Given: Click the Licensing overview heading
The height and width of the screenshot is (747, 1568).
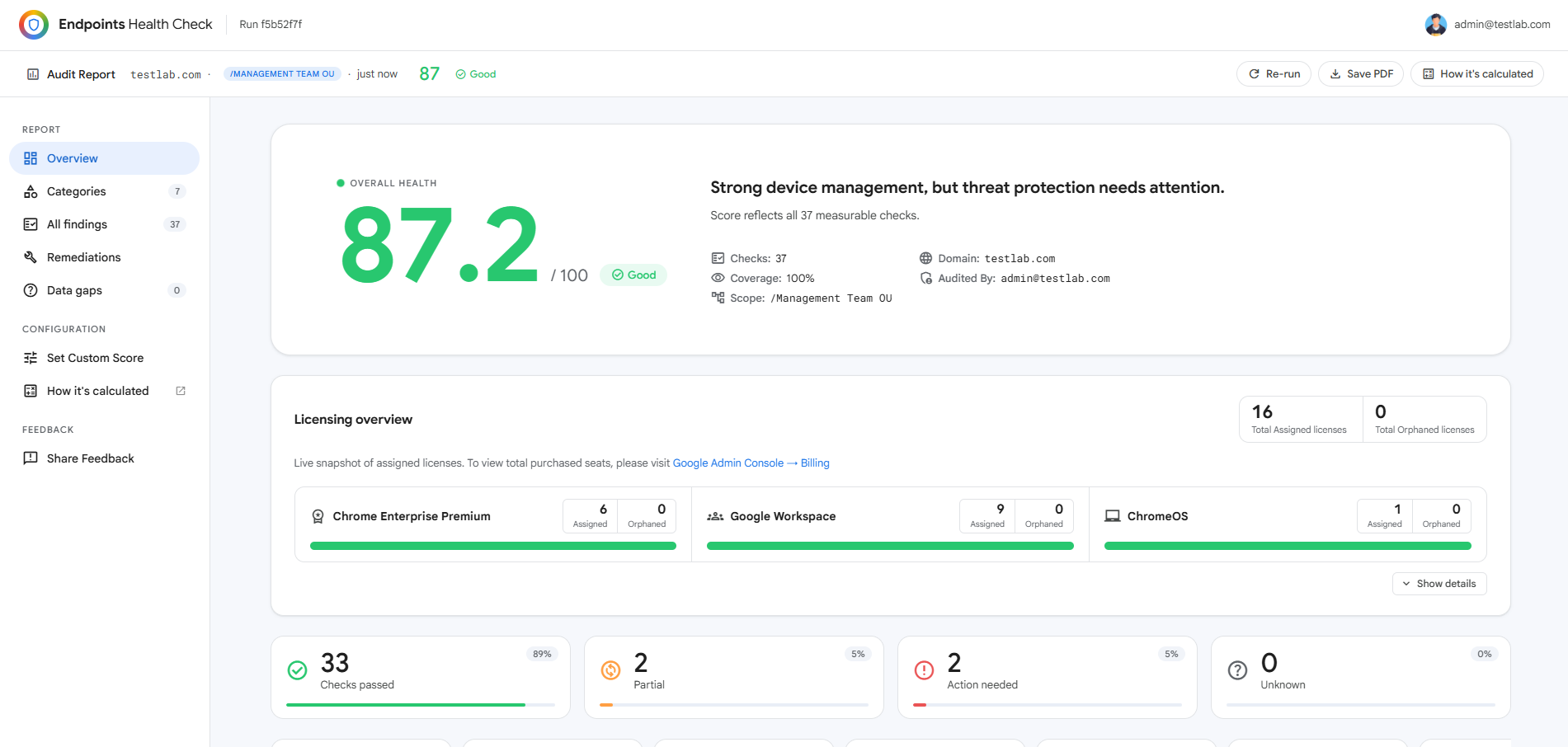Looking at the screenshot, I should (353, 420).
